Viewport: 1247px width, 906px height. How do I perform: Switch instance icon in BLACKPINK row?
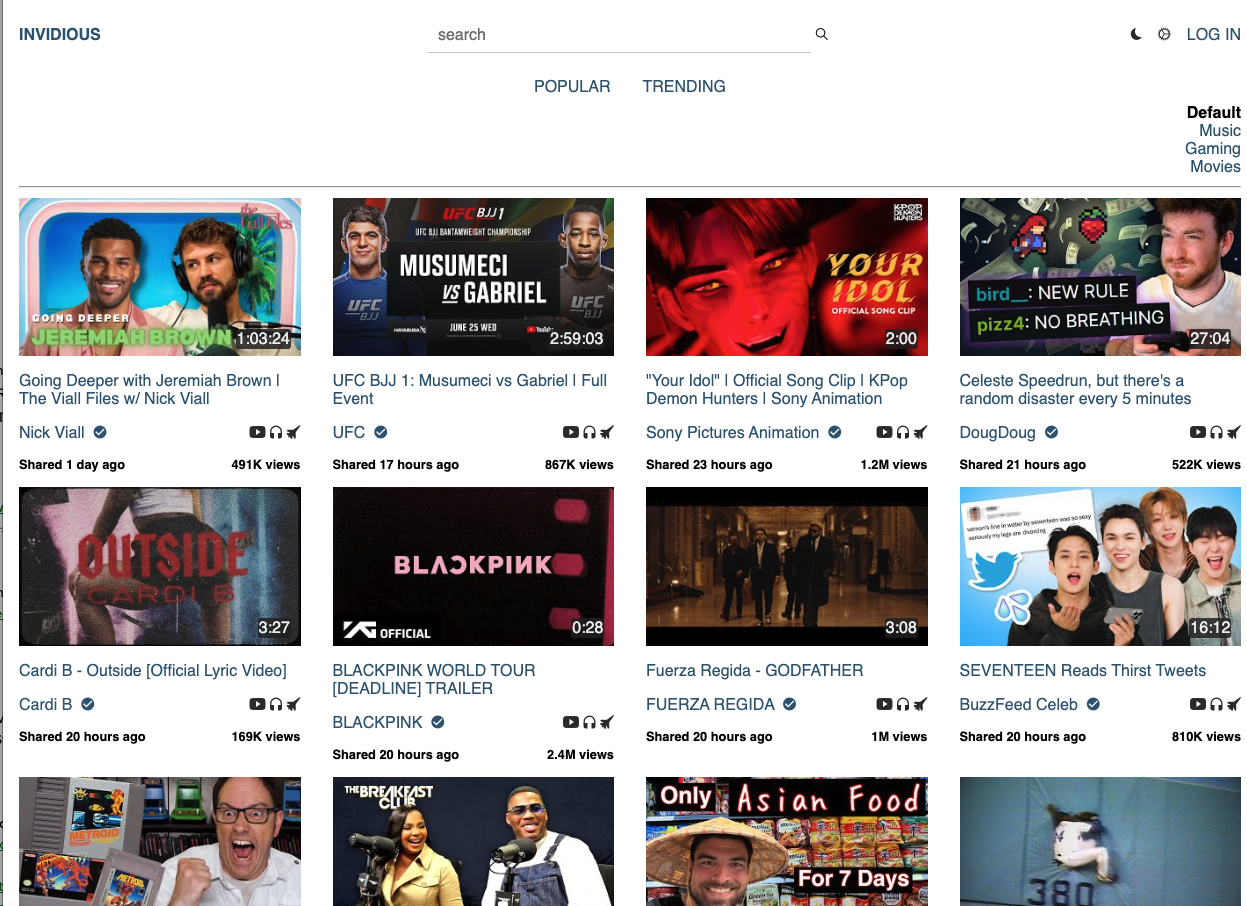(607, 722)
